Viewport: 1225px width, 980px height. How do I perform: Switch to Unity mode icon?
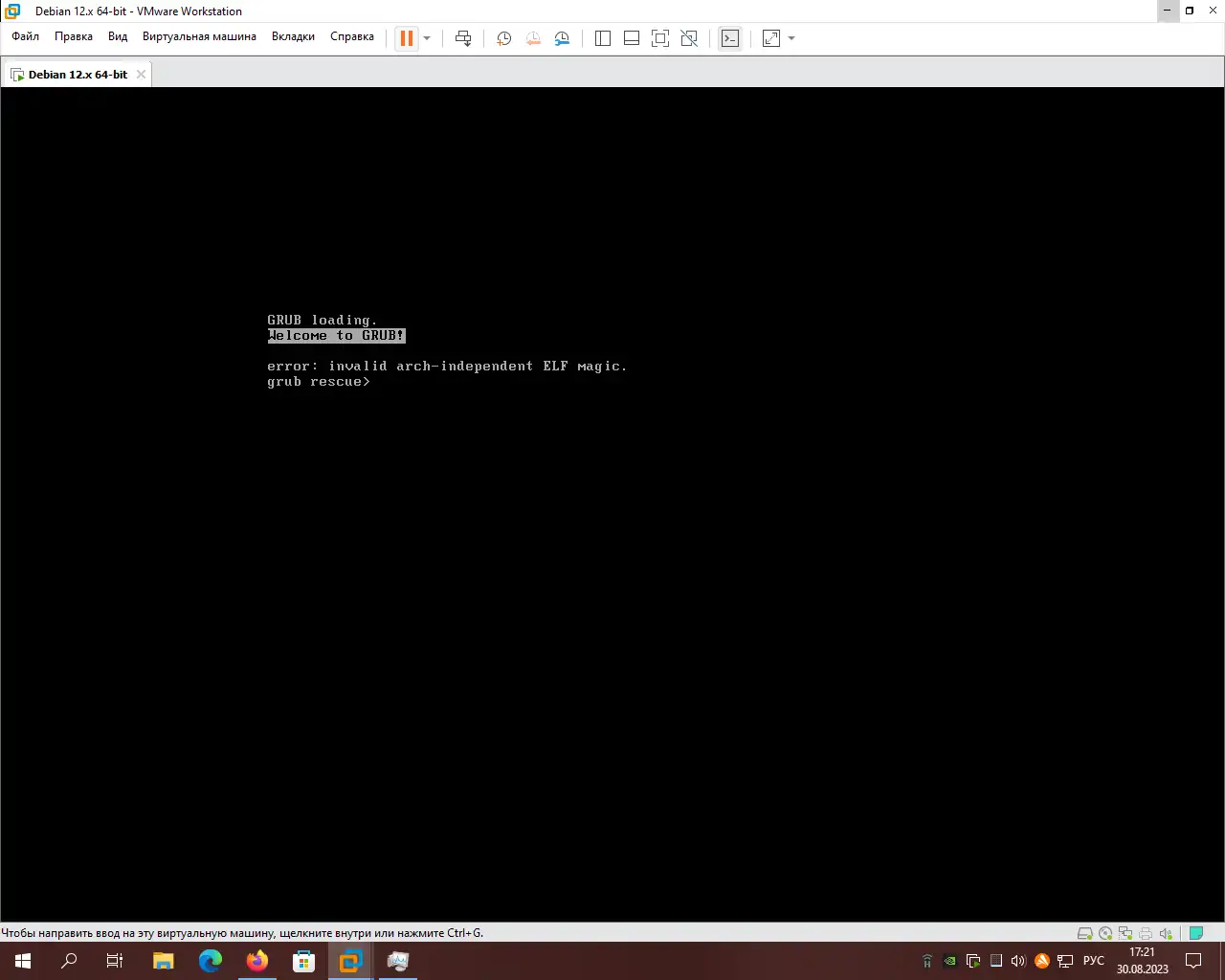(x=689, y=38)
